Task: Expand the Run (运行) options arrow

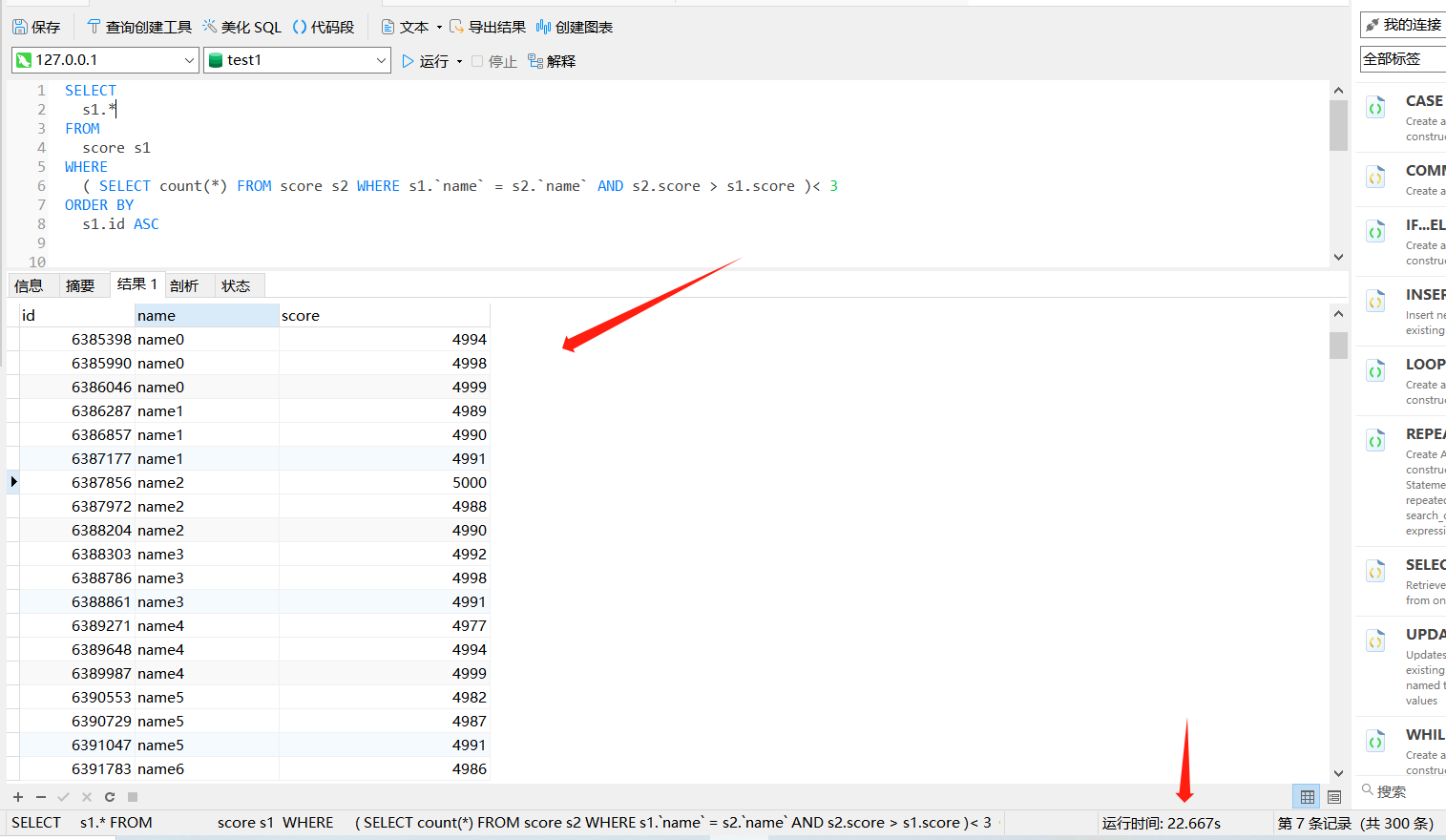Action: [459, 62]
